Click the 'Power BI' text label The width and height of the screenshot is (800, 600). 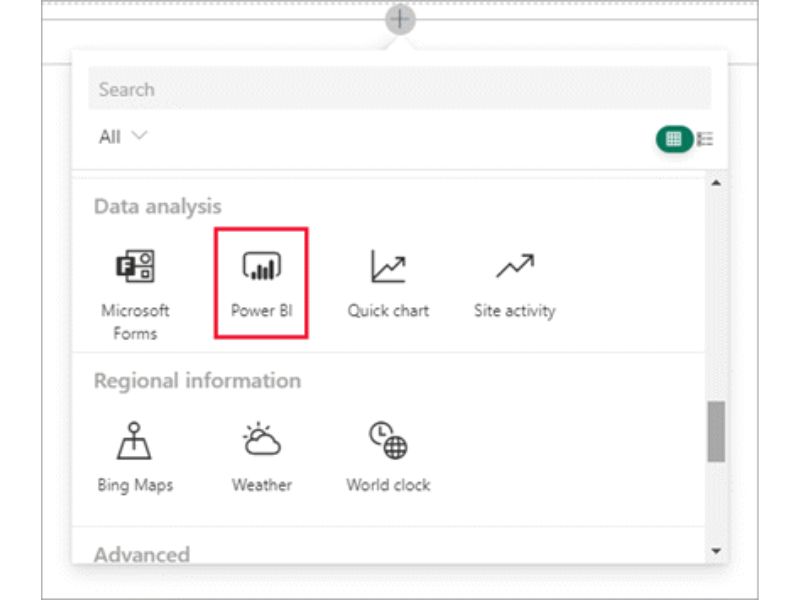(x=260, y=311)
